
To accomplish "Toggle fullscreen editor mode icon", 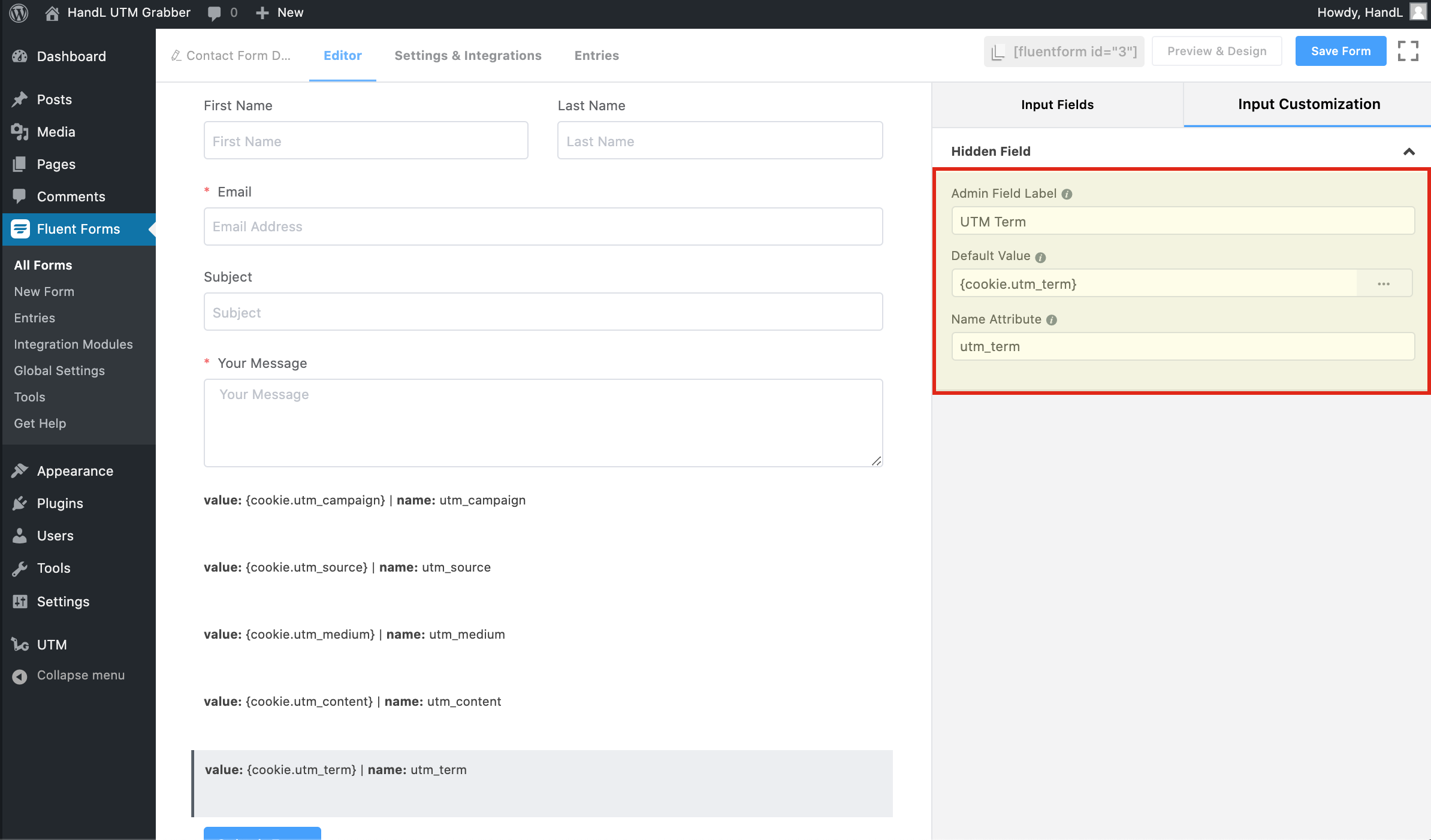I will (x=1408, y=51).
